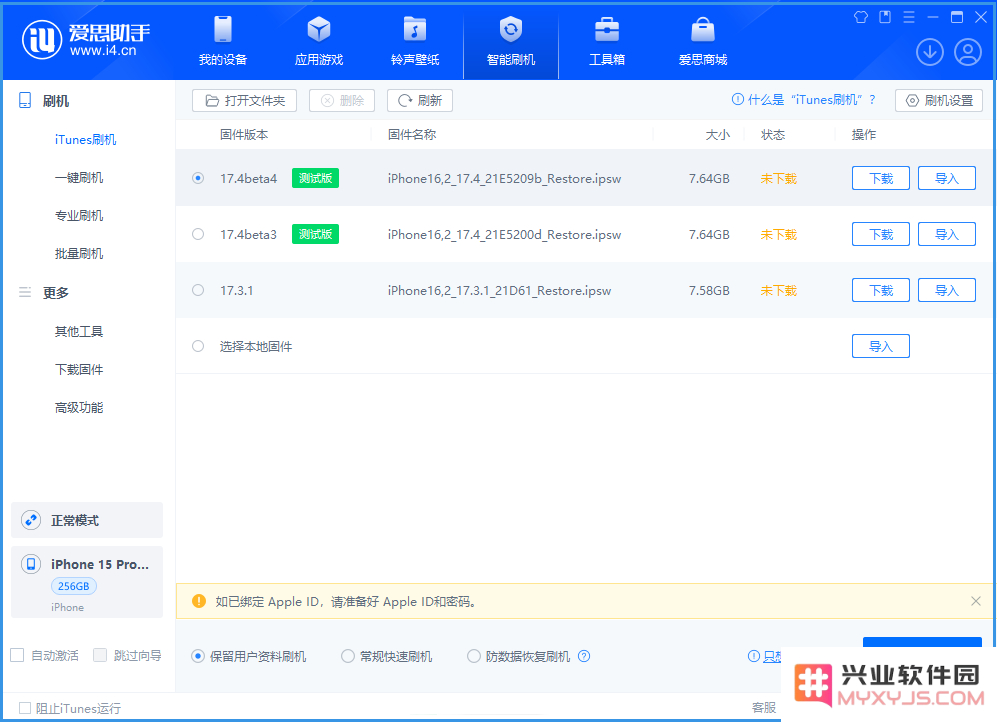Open 铃声壁纸 ringtones and wallpapers tab
Viewport: 997px width, 722px height.
point(415,42)
